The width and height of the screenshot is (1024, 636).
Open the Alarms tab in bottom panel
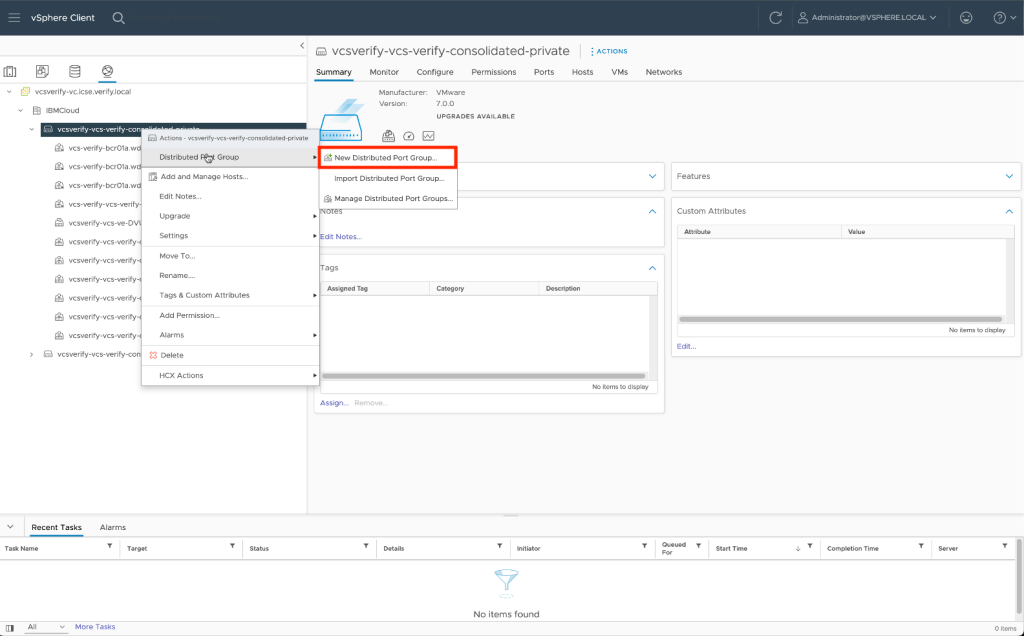tap(113, 527)
